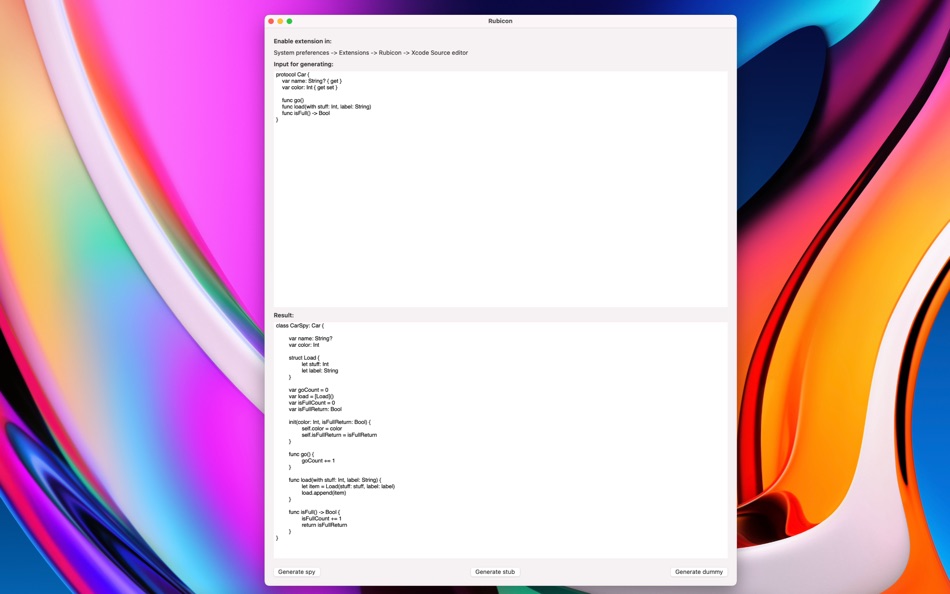Viewport: 950px width, 594px height.
Task: Click the "var load = [Load]()" line
Action: (311, 396)
